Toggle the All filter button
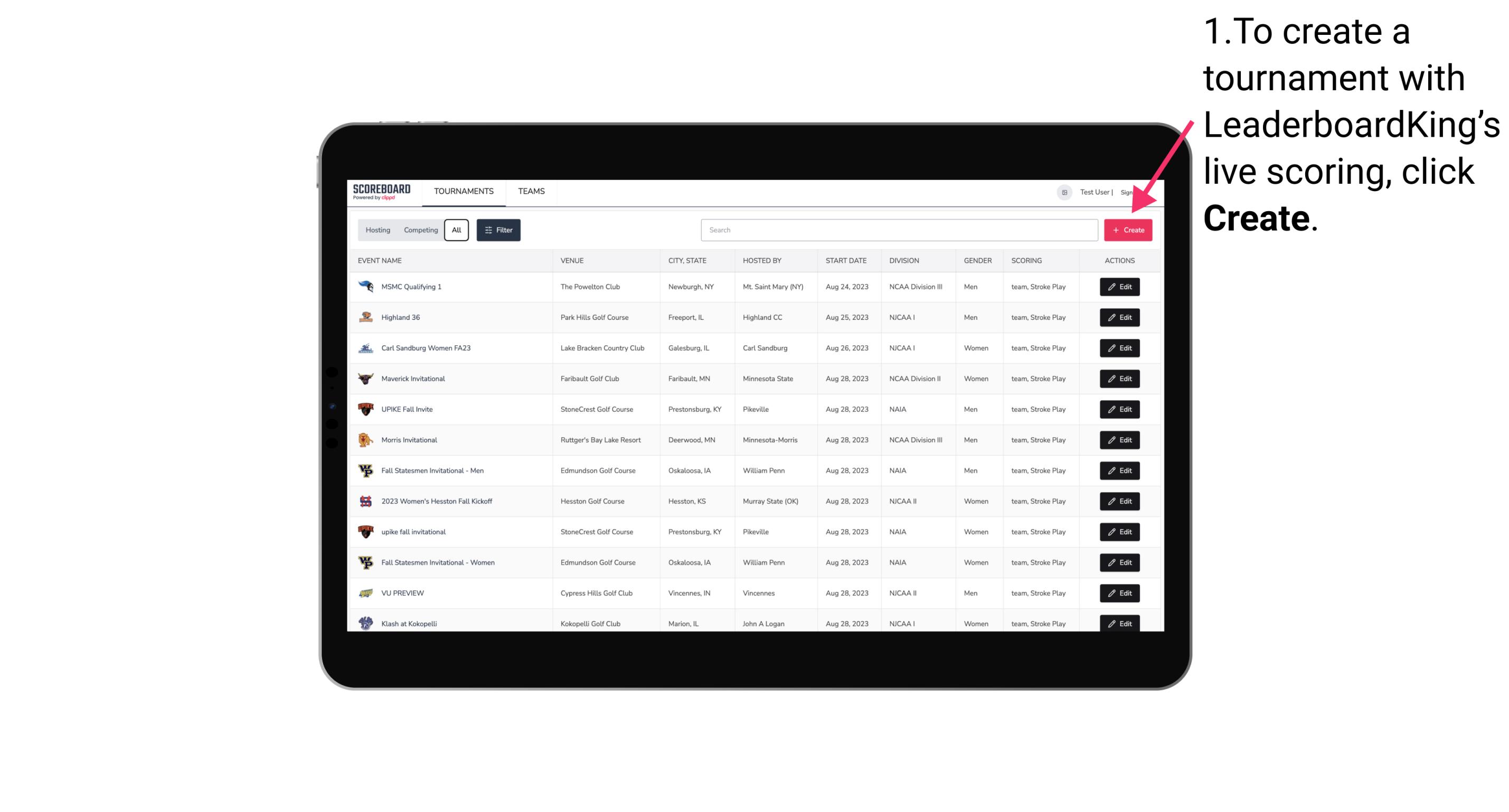Screen dimensions: 1509x812 coord(456,230)
